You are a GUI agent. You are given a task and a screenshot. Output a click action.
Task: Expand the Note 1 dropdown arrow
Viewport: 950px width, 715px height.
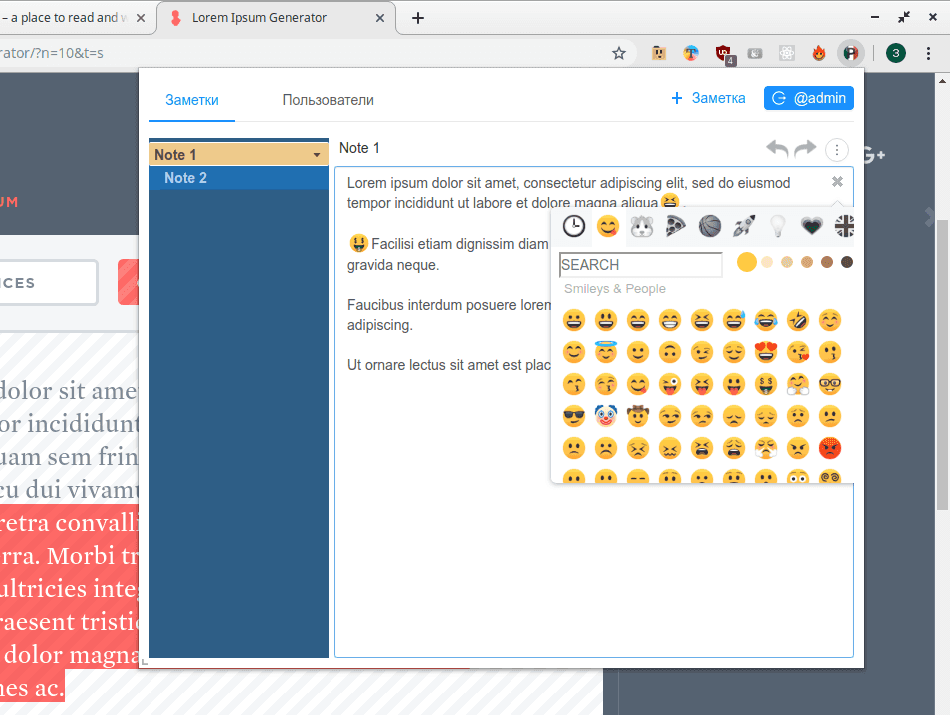tap(318, 154)
